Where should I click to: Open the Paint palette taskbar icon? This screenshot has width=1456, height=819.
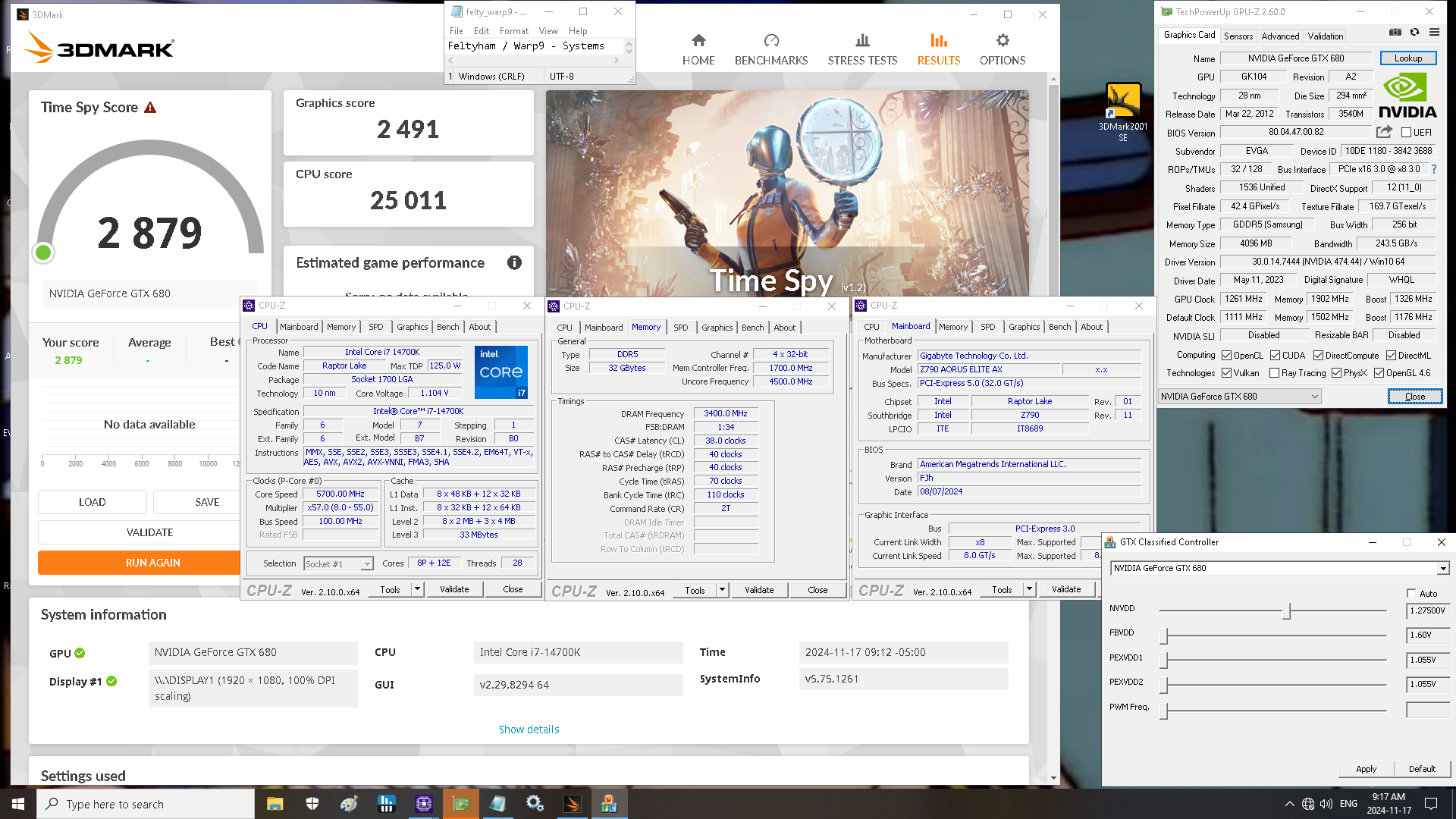pyautogui.click(x=349, y=804)
